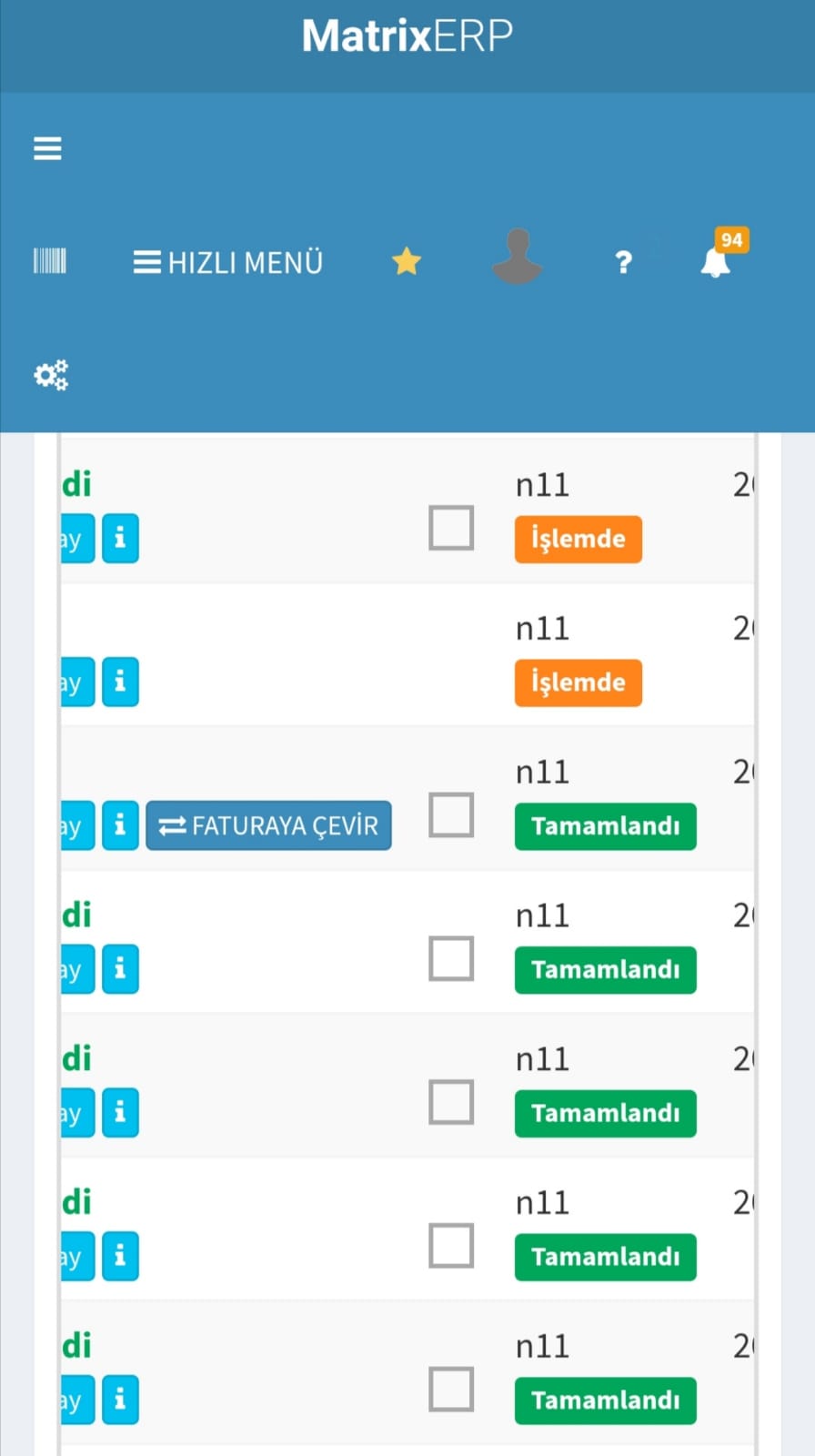Open the HIZLI MENÜ quick menu
815x1456 pixels.
tap(228, 263)
